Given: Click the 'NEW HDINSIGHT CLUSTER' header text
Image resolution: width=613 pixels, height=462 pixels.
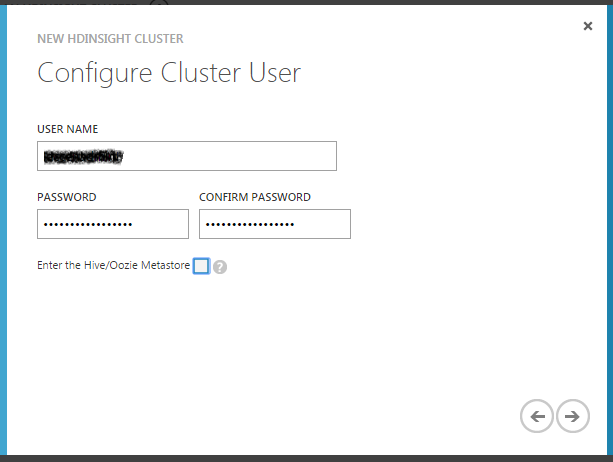Looking at the screenshot, I should pos(110,39).
